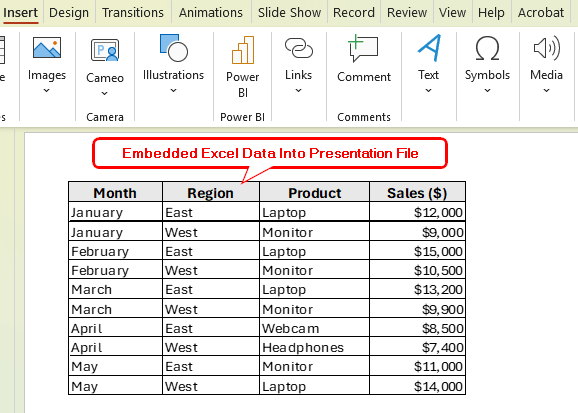This screenshot has width=578, height=413.
Task: Click the $9,000 sales cell
Action: (x=417, y=232)
